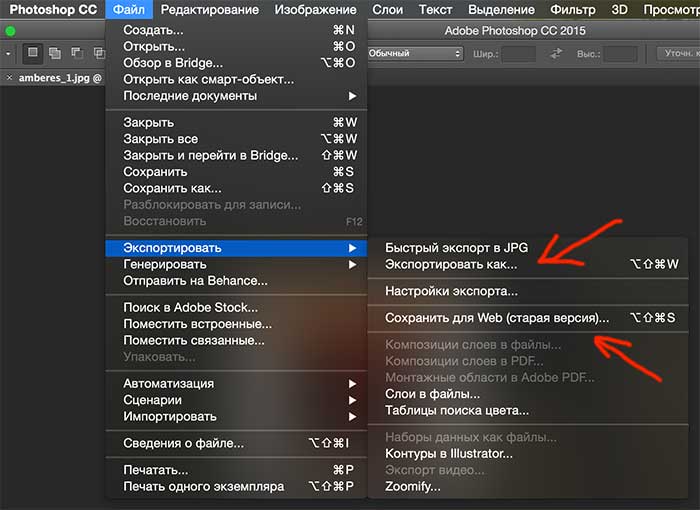Choose Сохранить menu item
This screenshot has width=700, height=510.
point(237,172)
